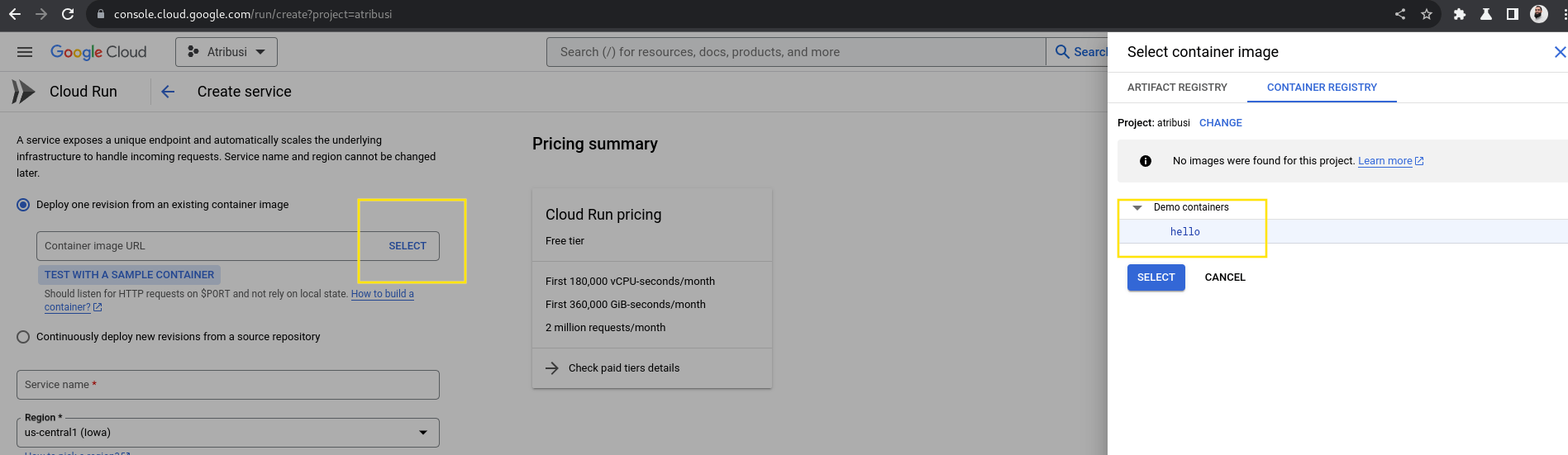Open Check paid tiers details

coord(624,368)
